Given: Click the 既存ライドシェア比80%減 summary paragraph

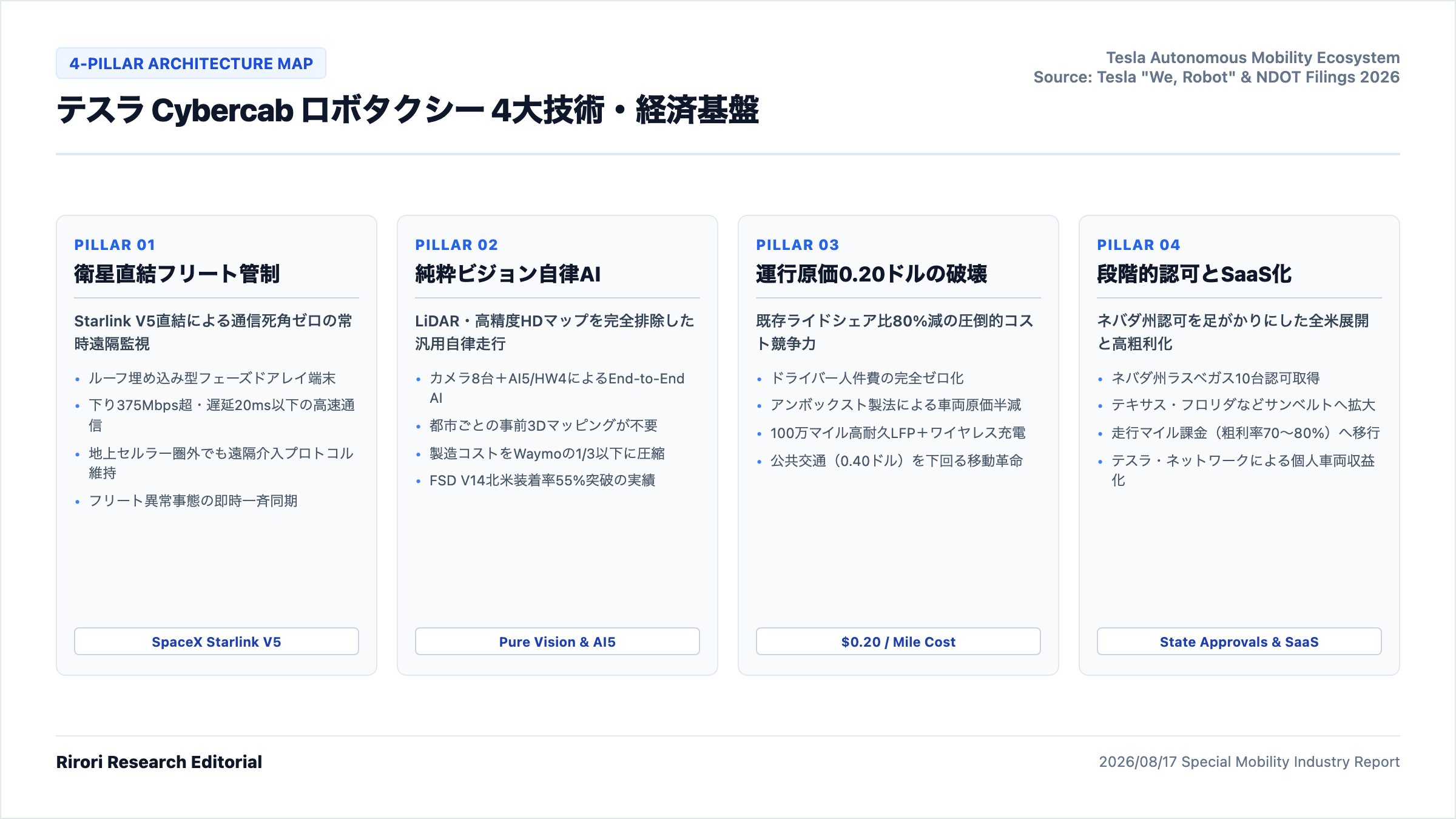Looking at the screenshot, I should [x=895, y=332].
